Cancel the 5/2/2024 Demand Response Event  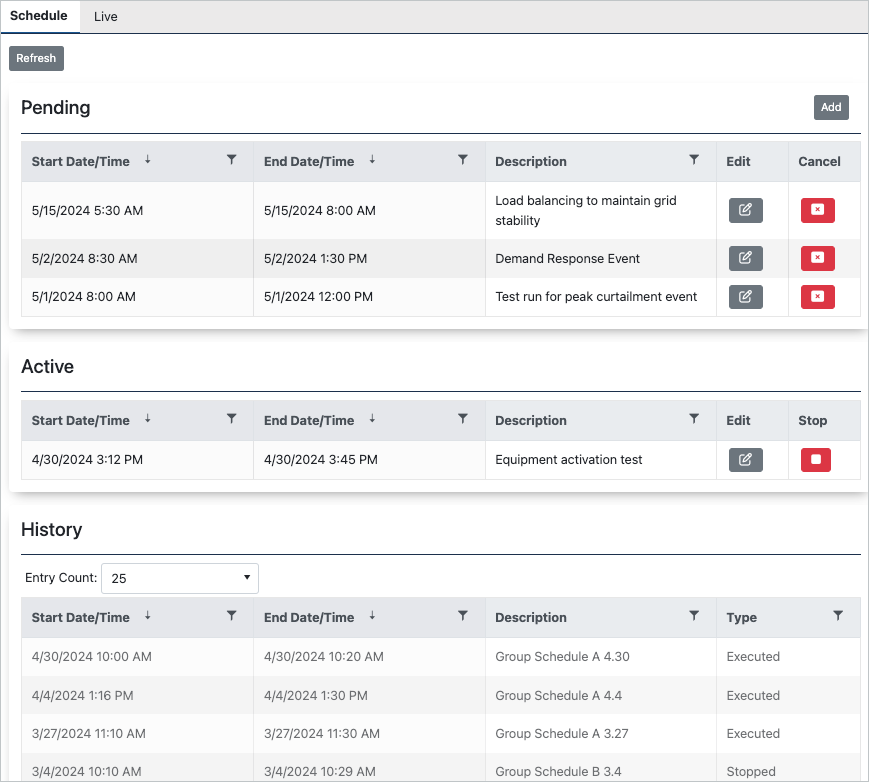[817, 258]
